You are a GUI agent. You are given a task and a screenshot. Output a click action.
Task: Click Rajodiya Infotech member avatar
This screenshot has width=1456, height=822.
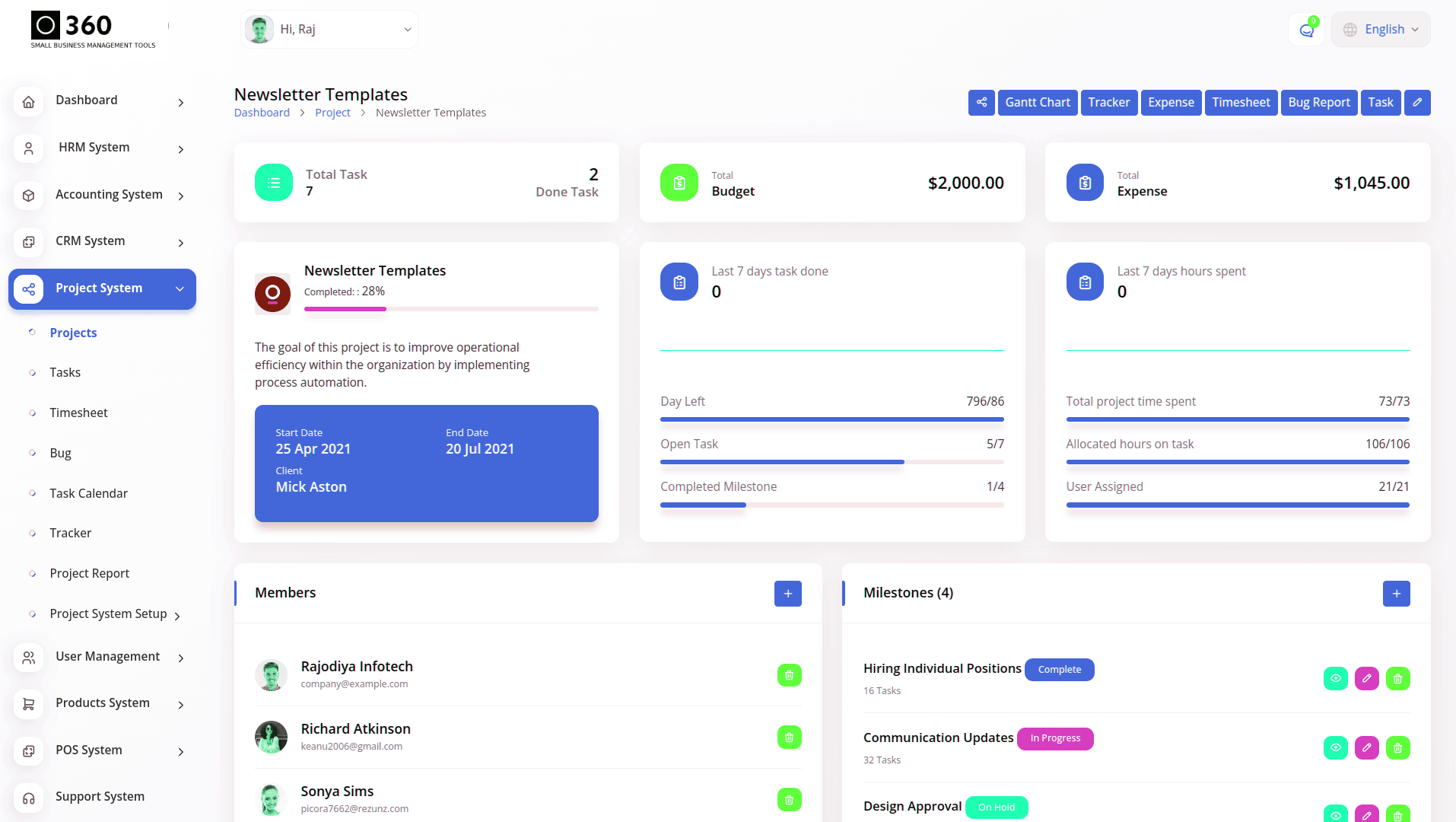coord(271,675)
